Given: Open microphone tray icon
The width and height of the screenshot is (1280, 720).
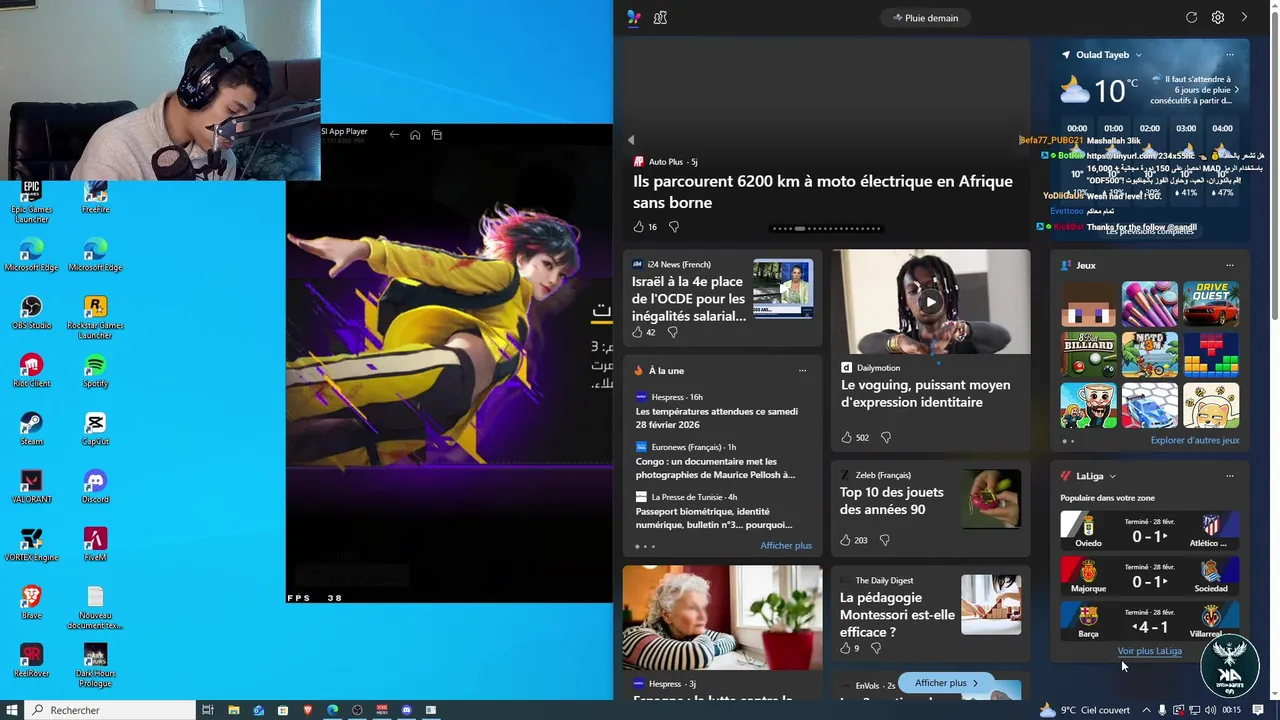Looking at the screenshot, I should pyautogui.click(x=1162, y=710).
